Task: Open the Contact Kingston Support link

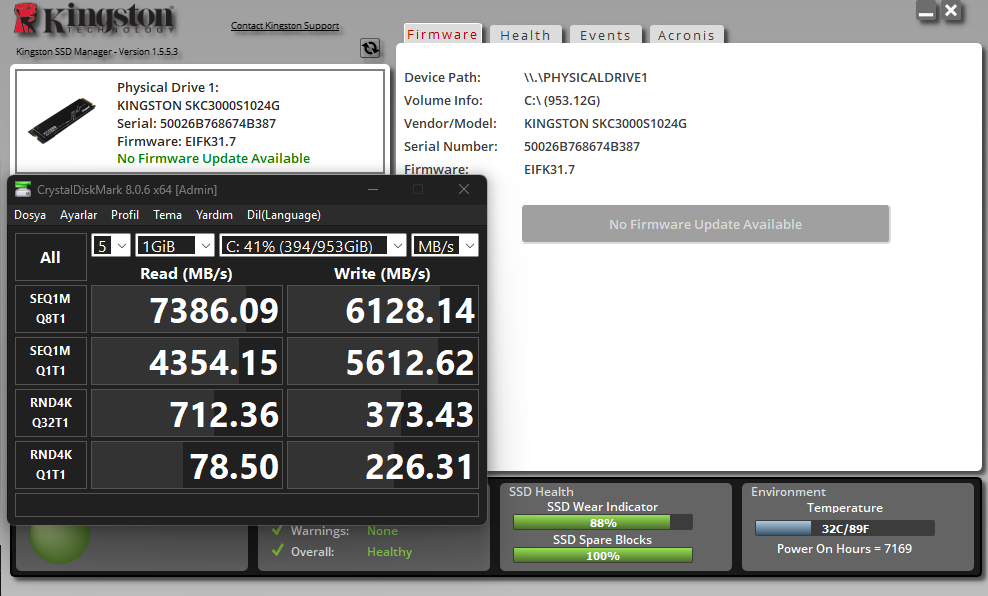Action: (x=285, y=26)
